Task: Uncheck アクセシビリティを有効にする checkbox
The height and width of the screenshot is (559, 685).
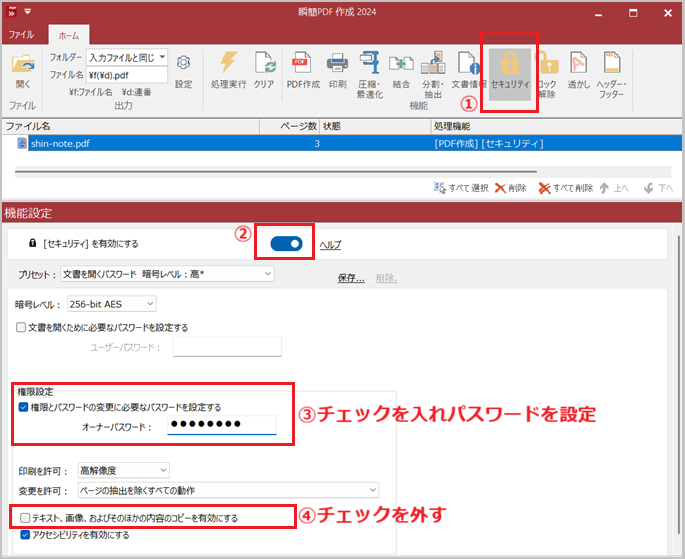Action: click(x=25, y=535)
